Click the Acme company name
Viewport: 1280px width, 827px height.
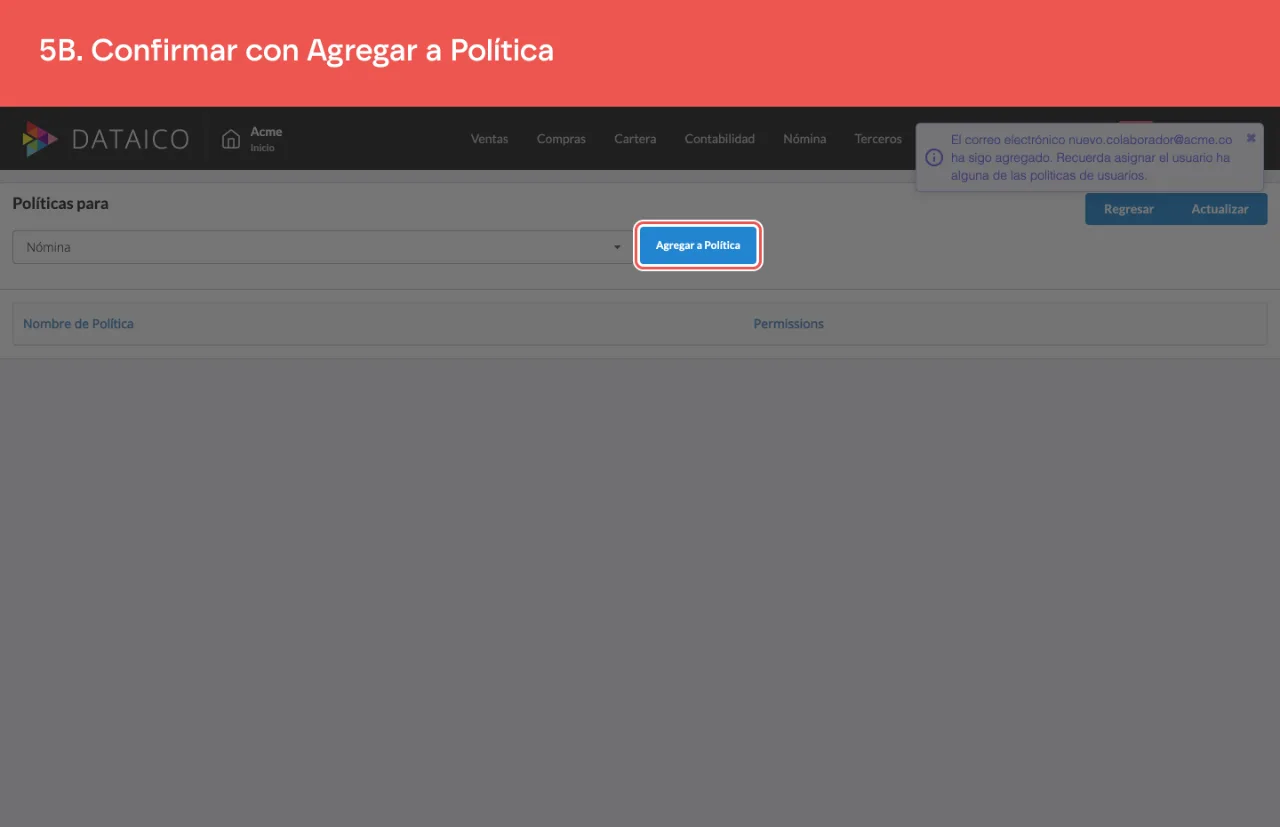pos(266,132)
